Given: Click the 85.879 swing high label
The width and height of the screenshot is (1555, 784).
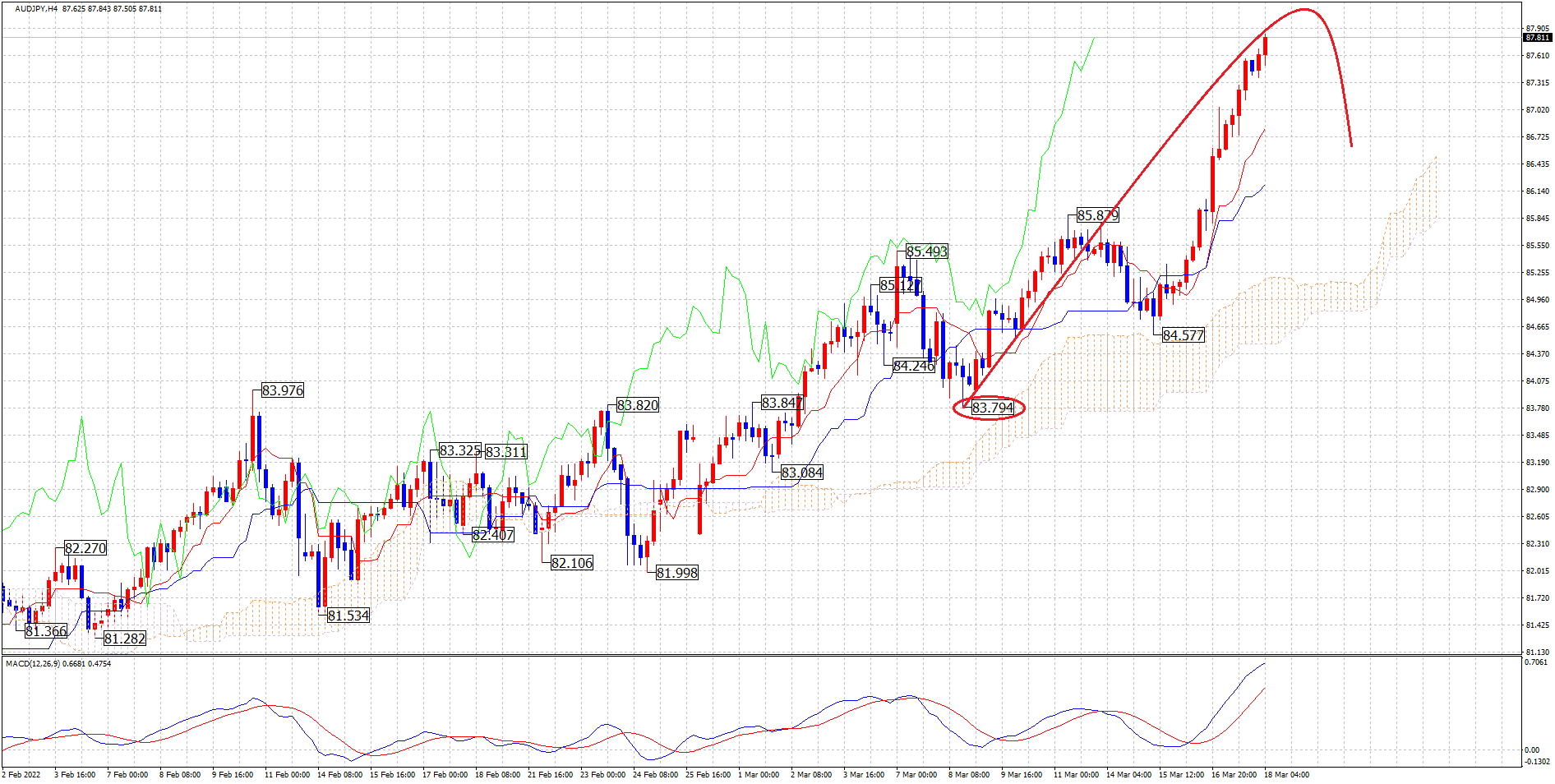Looking at the screenshot, I should tap(1097, 215).
